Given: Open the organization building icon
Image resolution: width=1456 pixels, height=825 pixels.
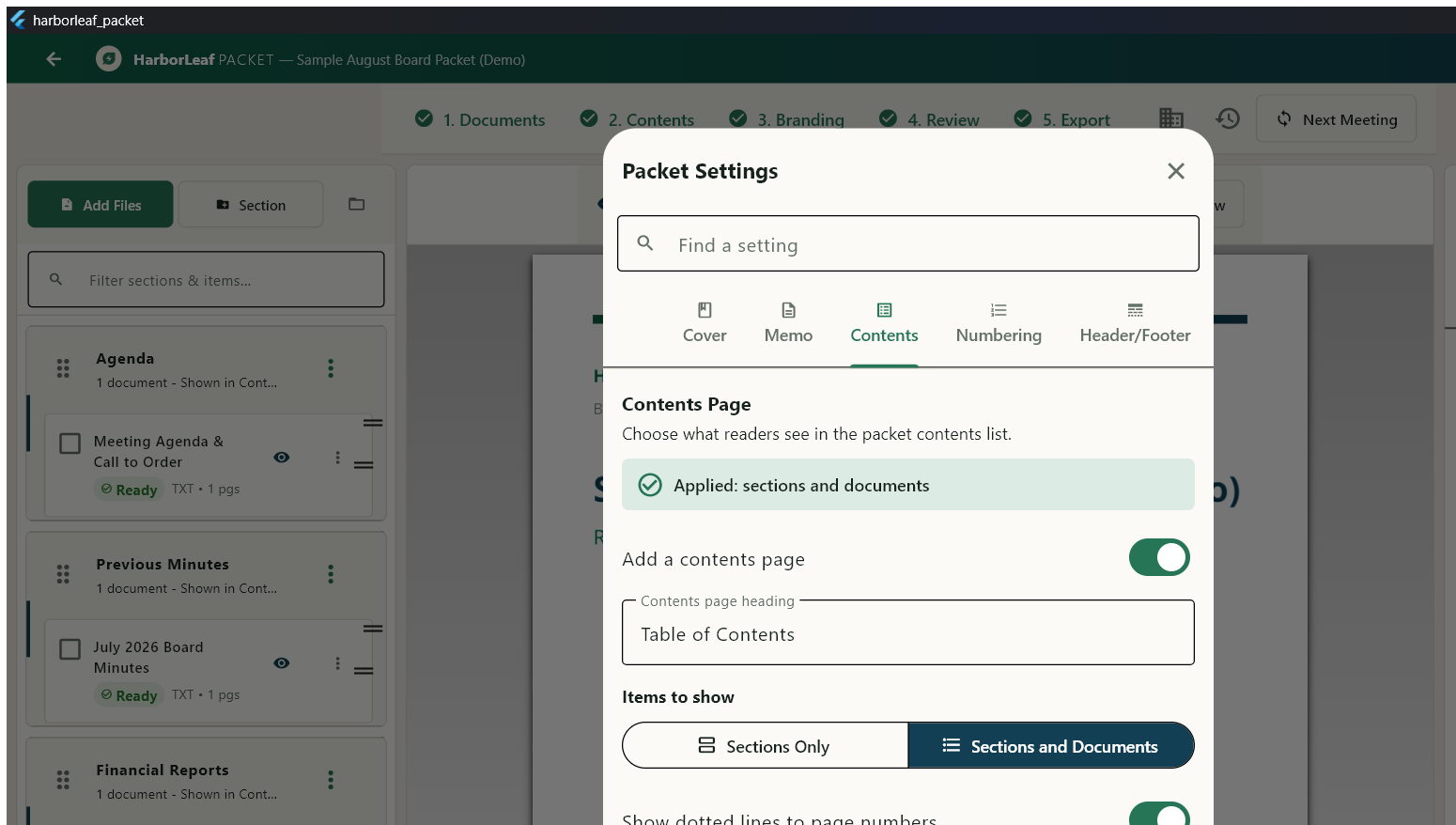Looking at the screenshot, I should [1171, 118].
